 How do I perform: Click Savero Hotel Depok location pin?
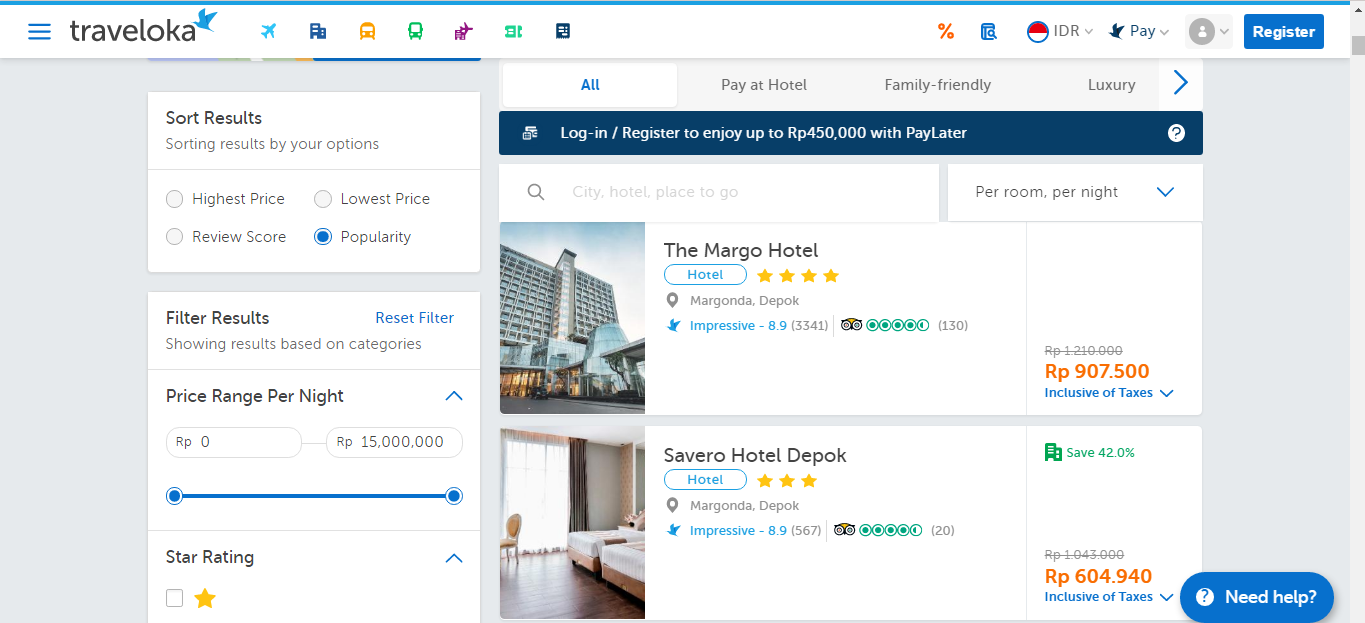pyautogui.click(x=672, y=505)
